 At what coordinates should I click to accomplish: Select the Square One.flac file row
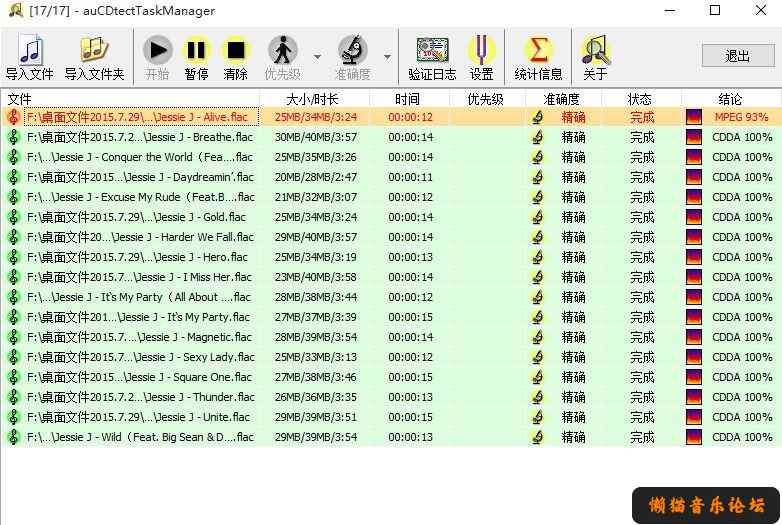tap(391, 377)
